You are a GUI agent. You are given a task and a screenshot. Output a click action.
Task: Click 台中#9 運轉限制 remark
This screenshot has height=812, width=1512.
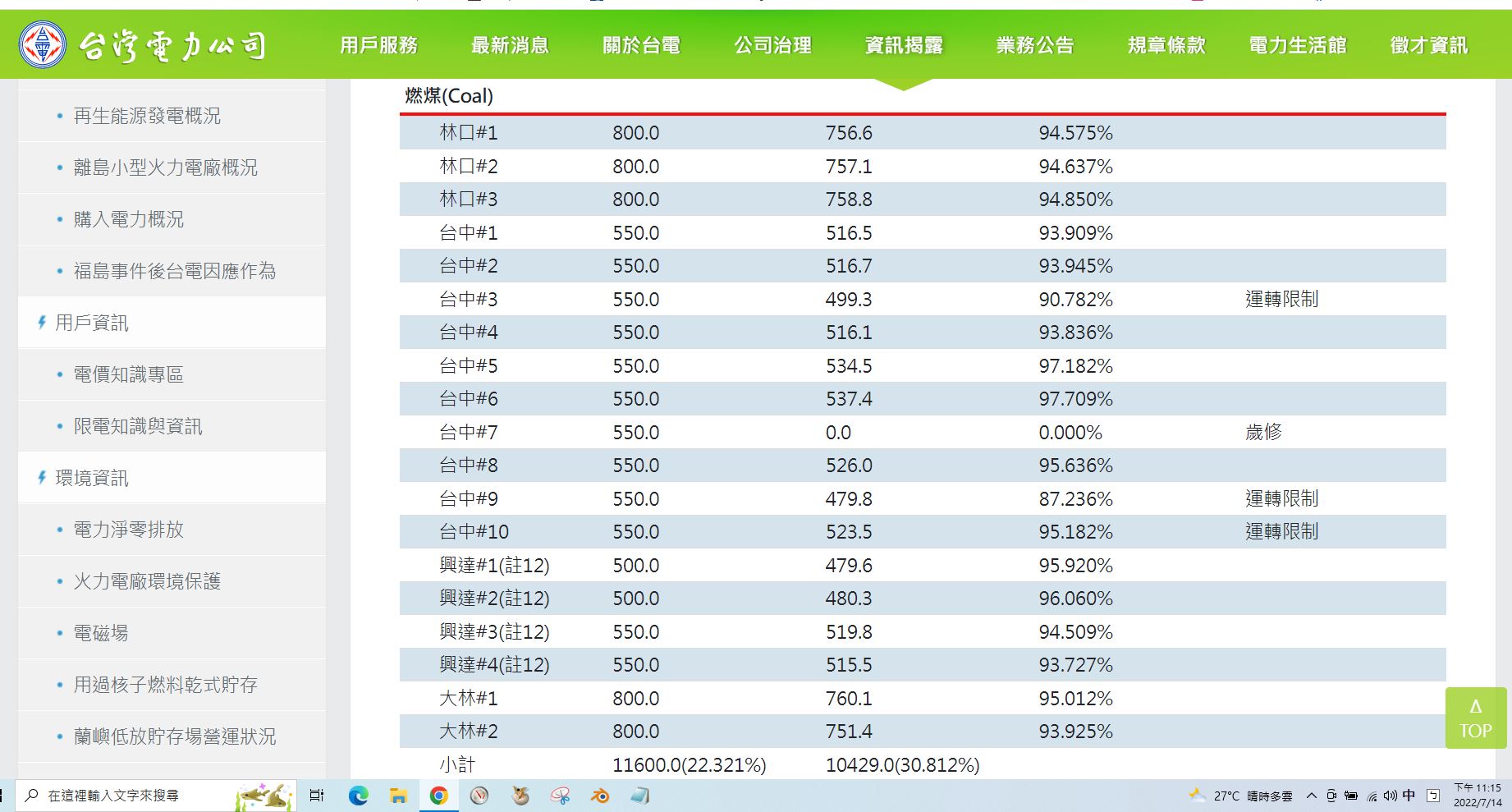[1281, 498]
